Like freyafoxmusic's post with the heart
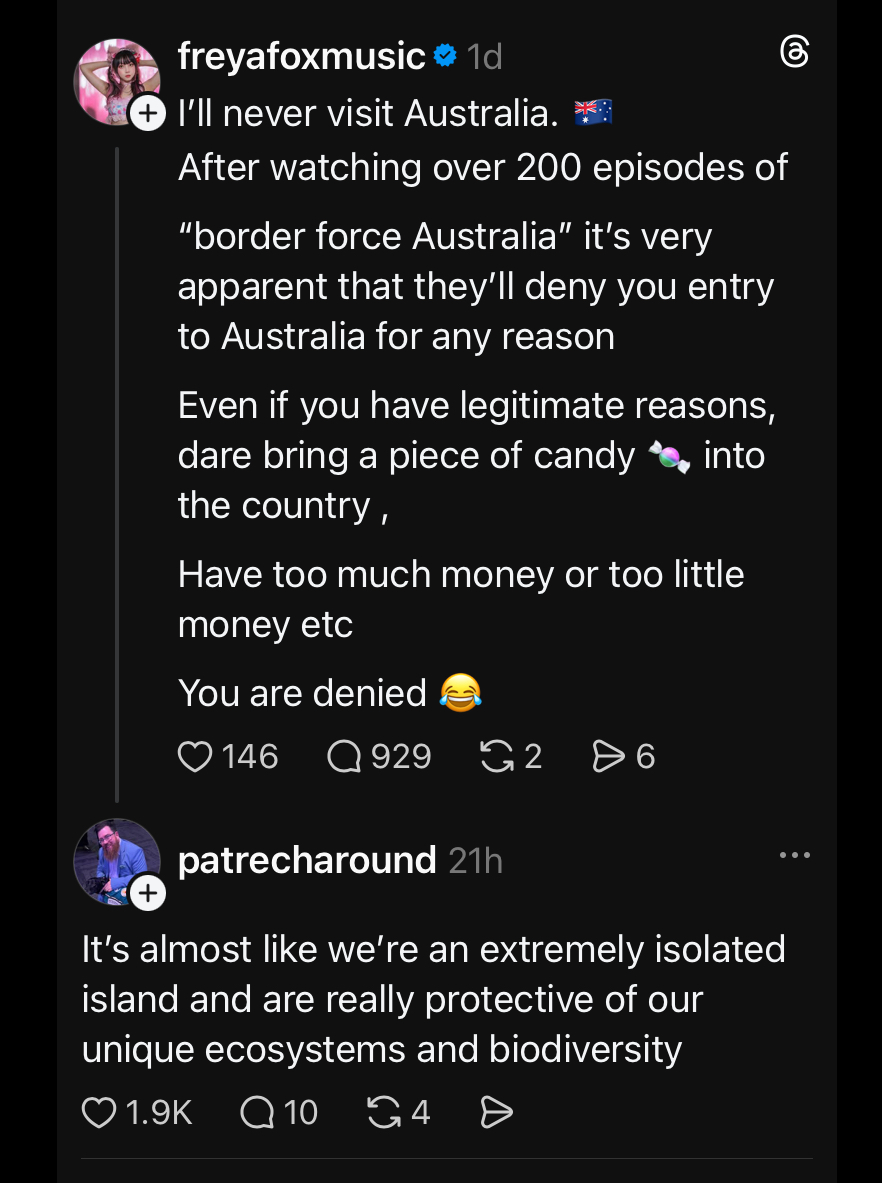The image size is (882, 1183). click(x=195, y=756)
